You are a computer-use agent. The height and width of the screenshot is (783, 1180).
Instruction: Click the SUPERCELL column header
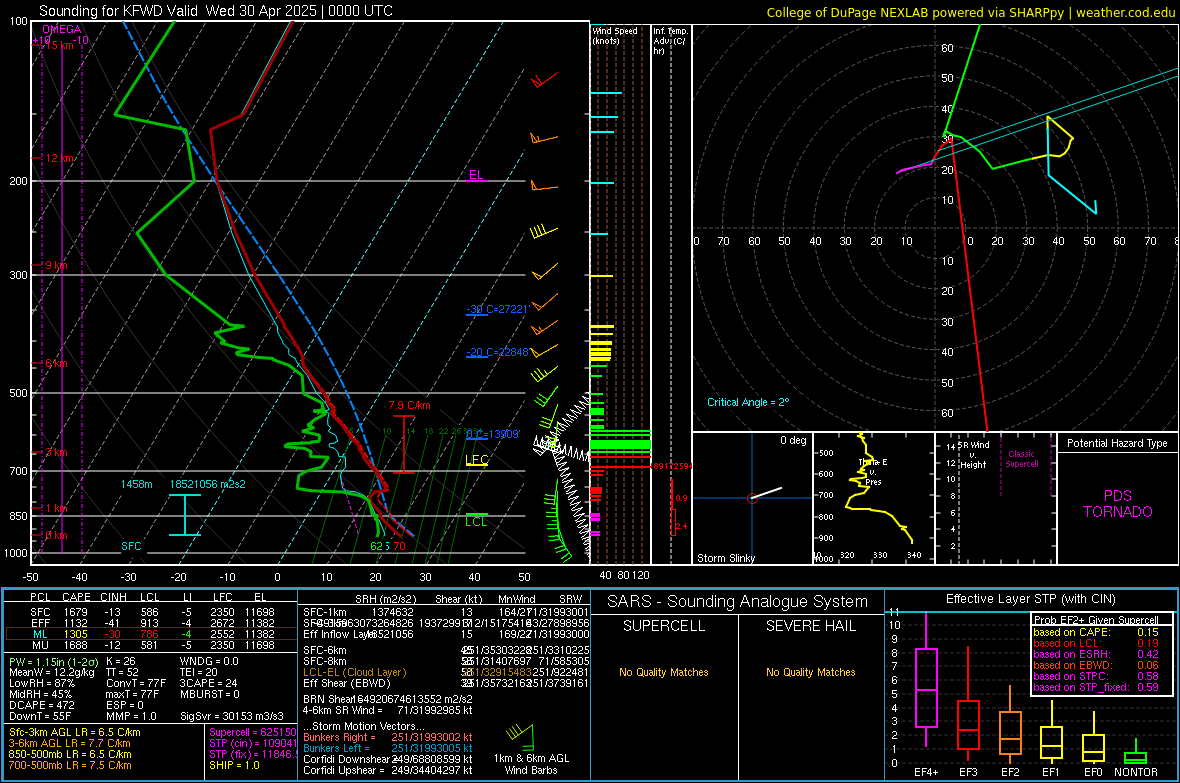[664, 626]
